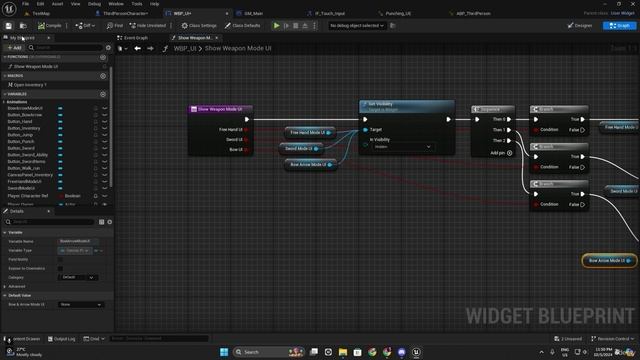640x360 pixels.
Task: Open Class Defaults
Action: coord(242,26)
